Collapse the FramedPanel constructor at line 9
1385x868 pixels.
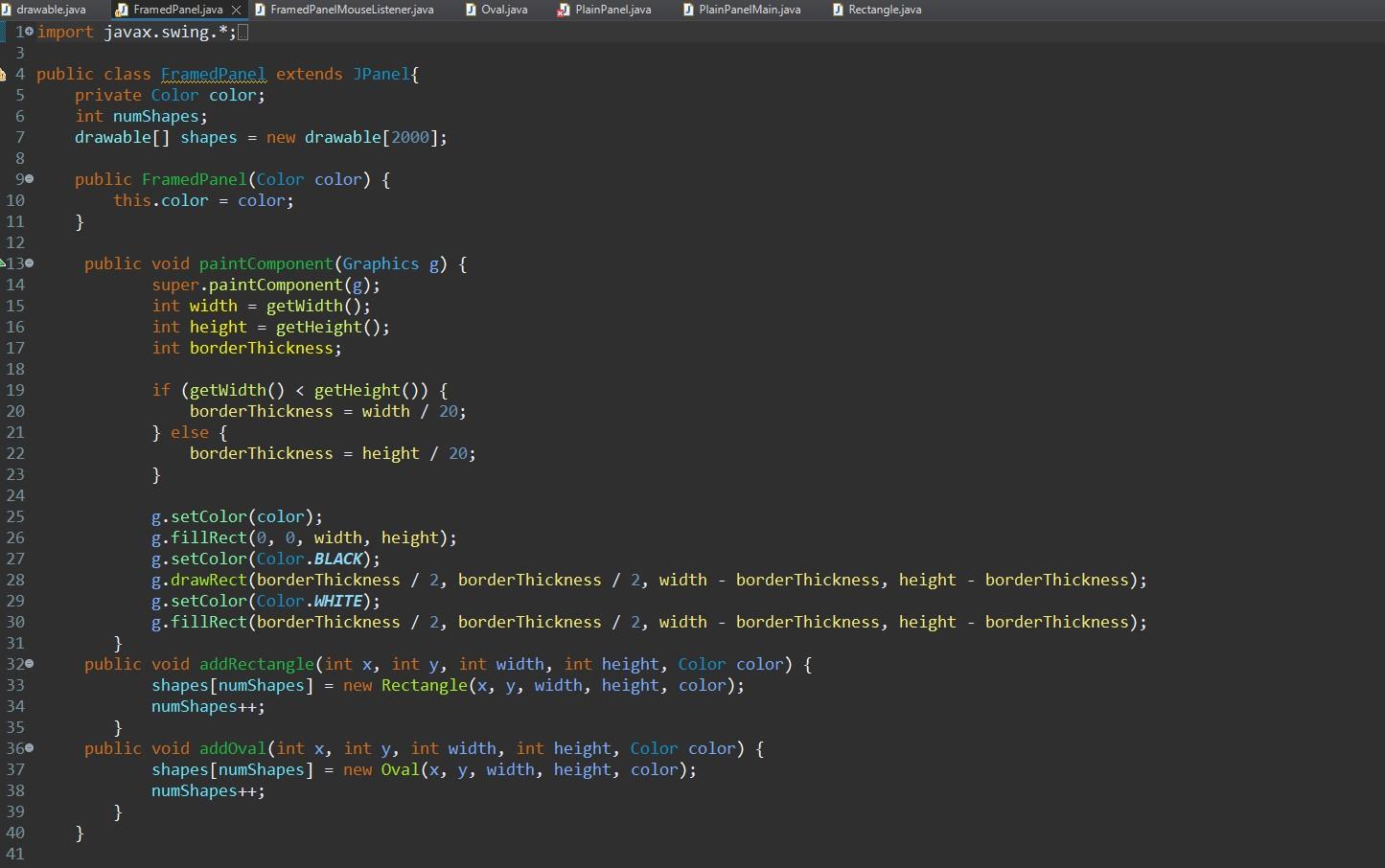(30, 179)
